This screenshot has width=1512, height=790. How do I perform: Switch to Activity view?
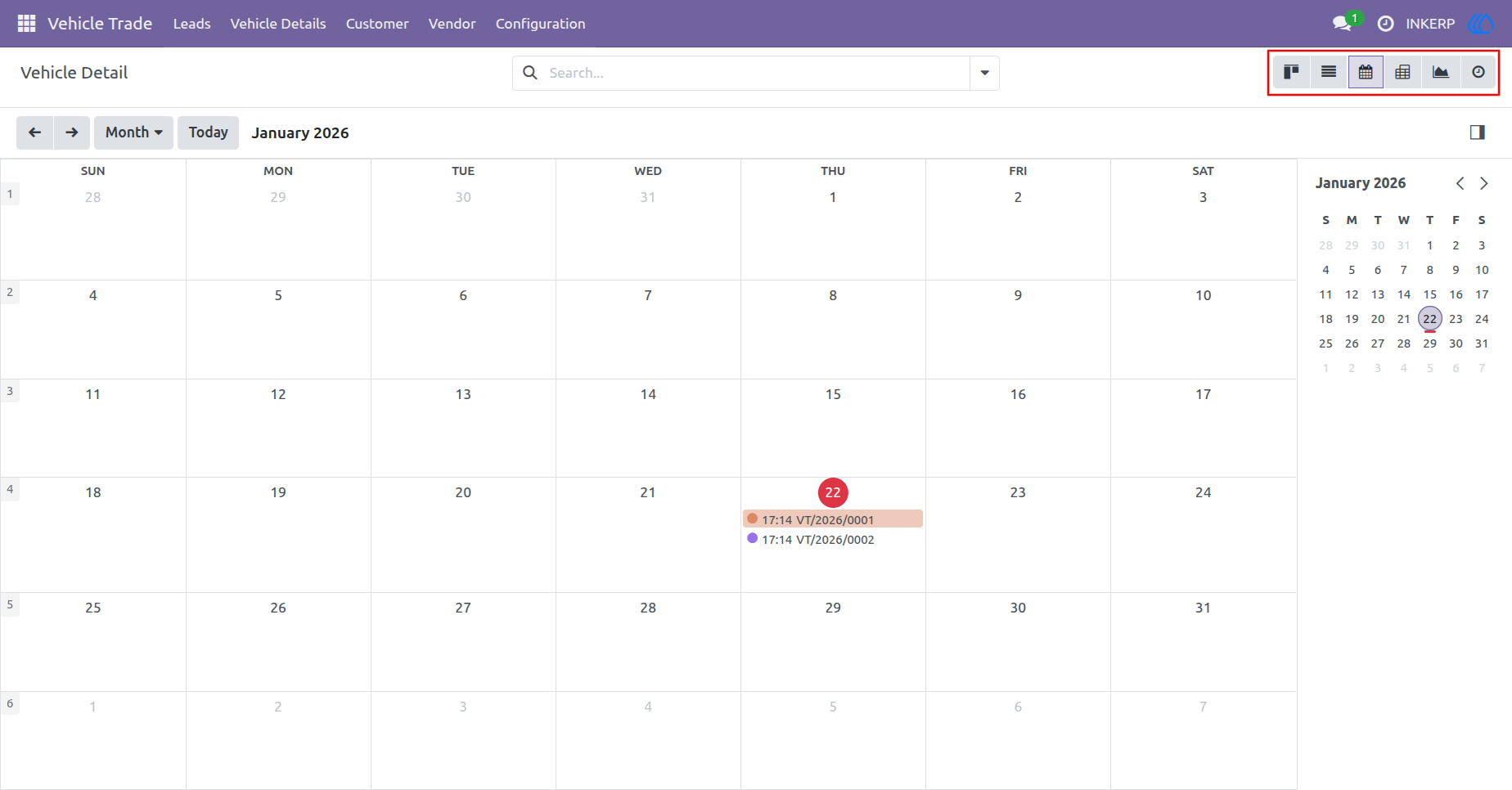click(x=1478, y=72)
